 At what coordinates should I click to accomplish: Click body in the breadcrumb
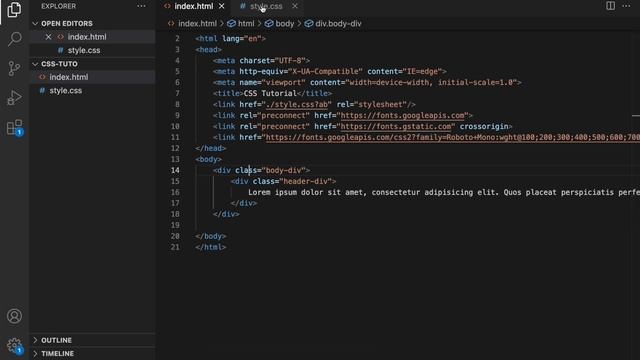284,24
